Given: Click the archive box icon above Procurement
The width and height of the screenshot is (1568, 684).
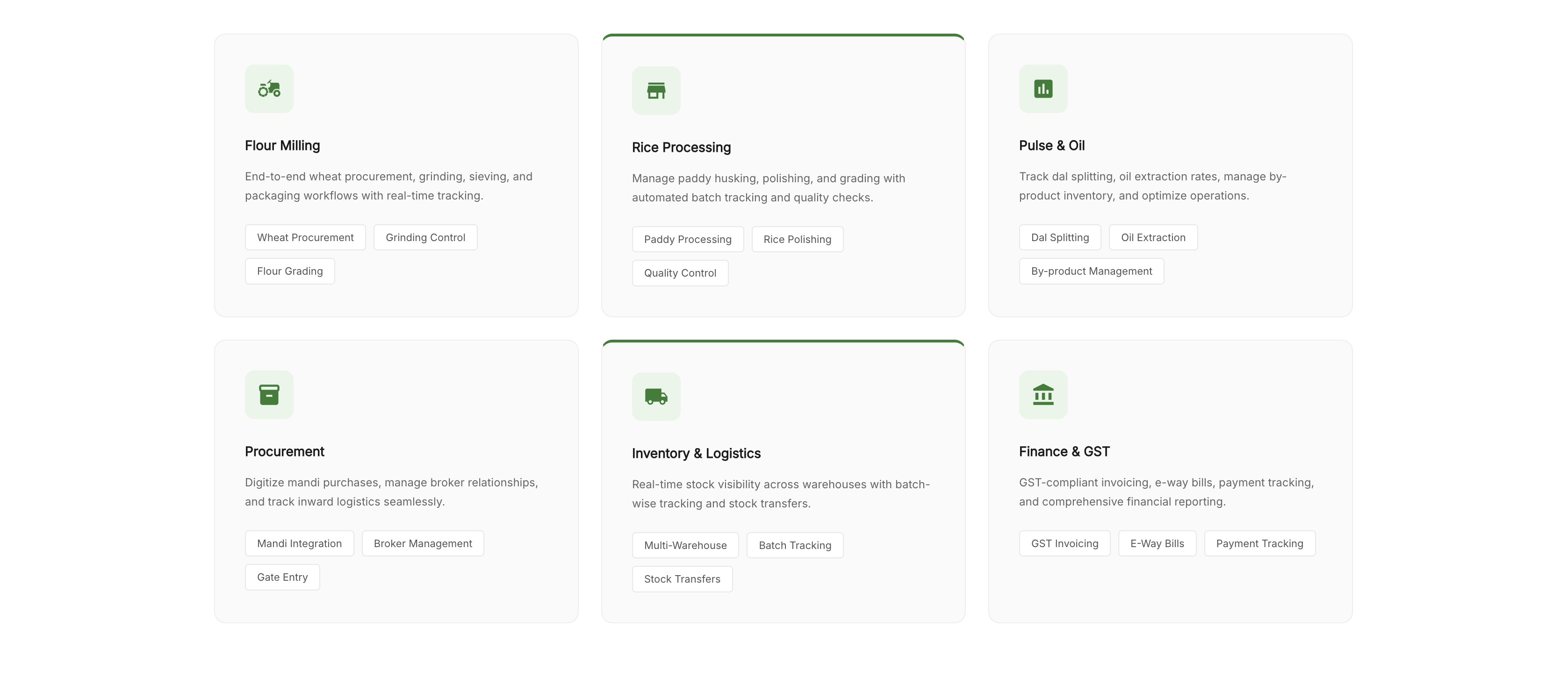Looking at the screenshot, I should coord(269,395).
